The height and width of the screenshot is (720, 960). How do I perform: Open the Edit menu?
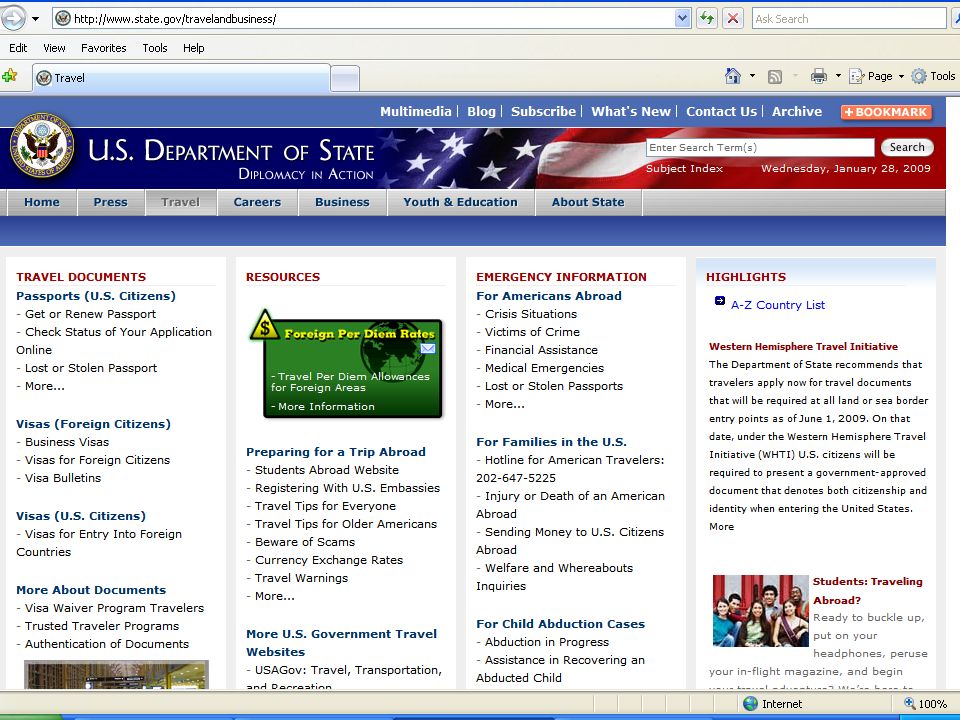pos(18,48)
